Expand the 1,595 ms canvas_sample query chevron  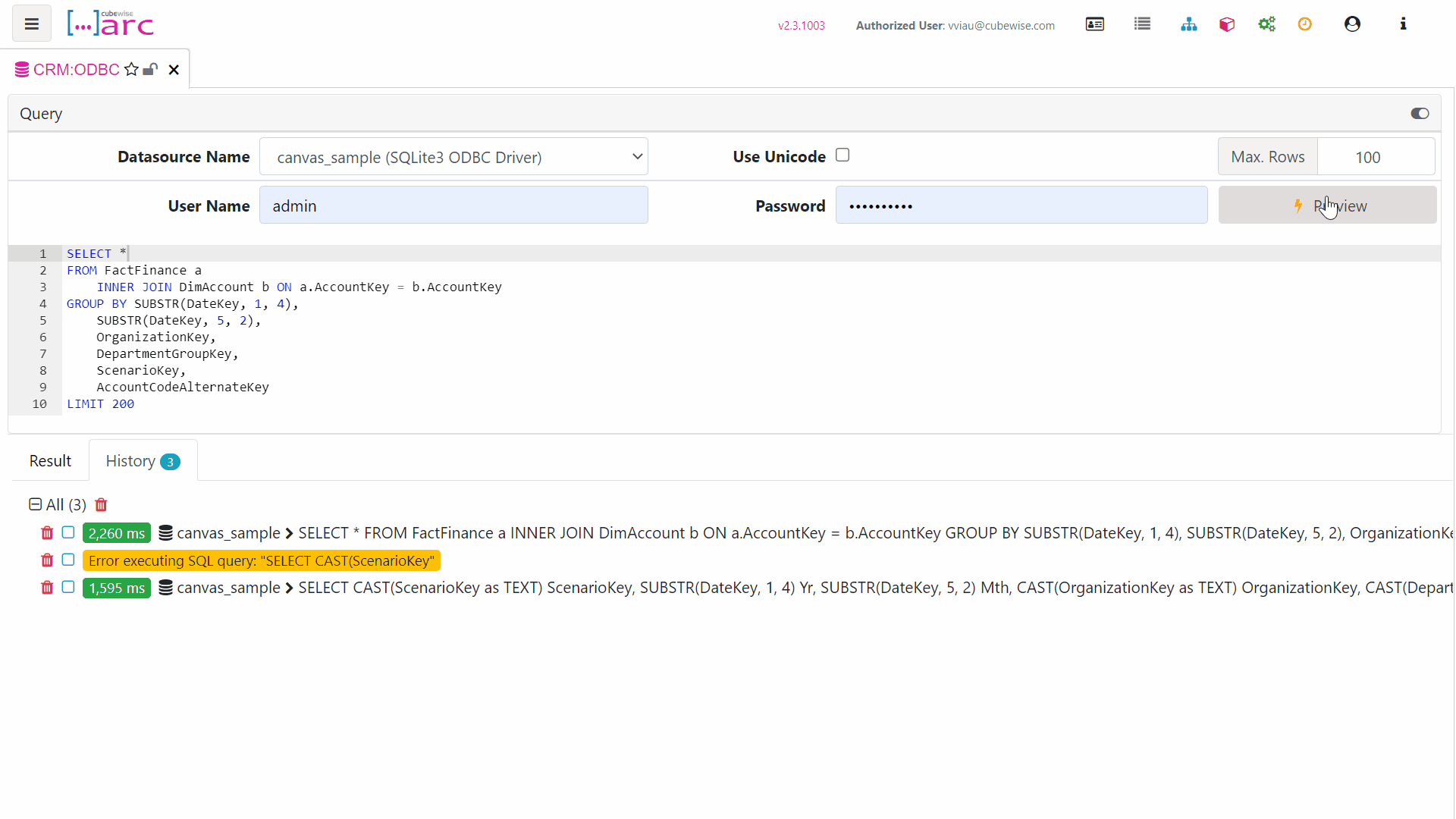pos(289,588)
